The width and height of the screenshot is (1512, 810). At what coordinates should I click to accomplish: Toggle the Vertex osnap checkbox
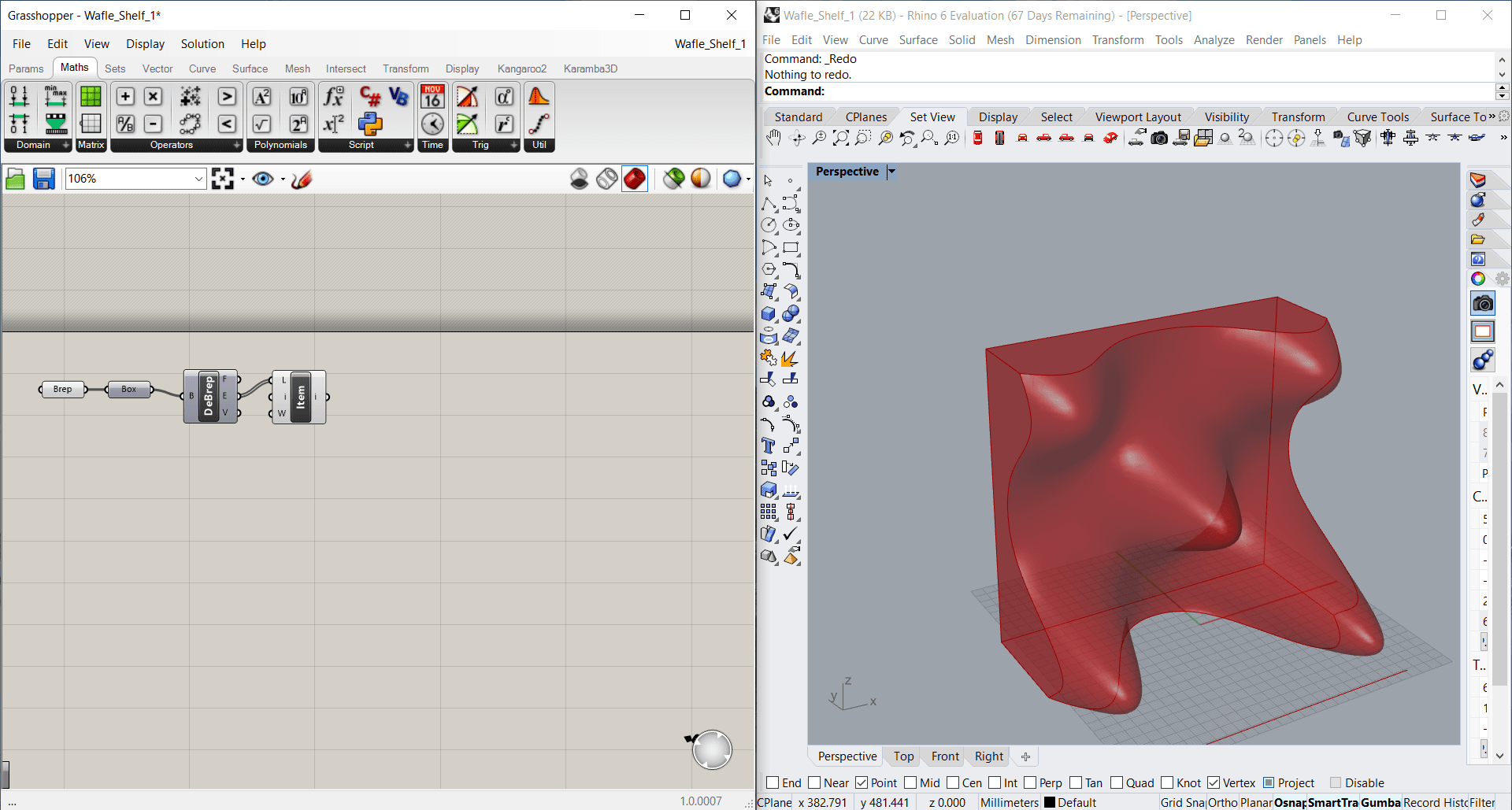[1214, 782]
